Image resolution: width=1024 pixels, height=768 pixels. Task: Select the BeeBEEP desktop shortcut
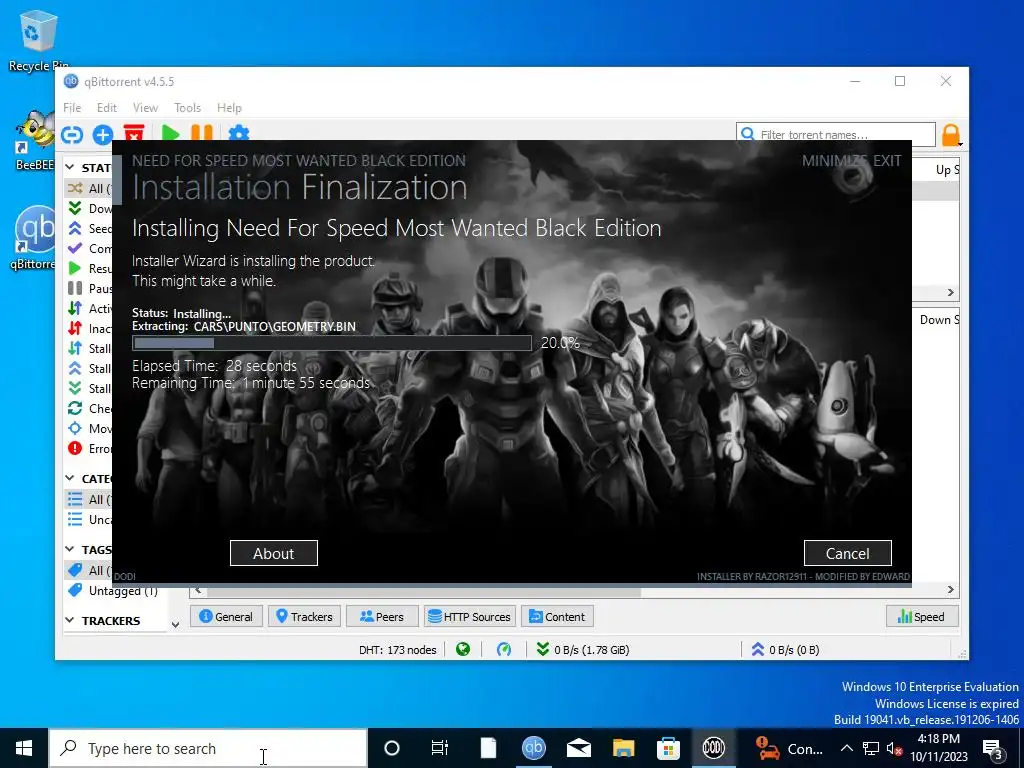(34, 139)
